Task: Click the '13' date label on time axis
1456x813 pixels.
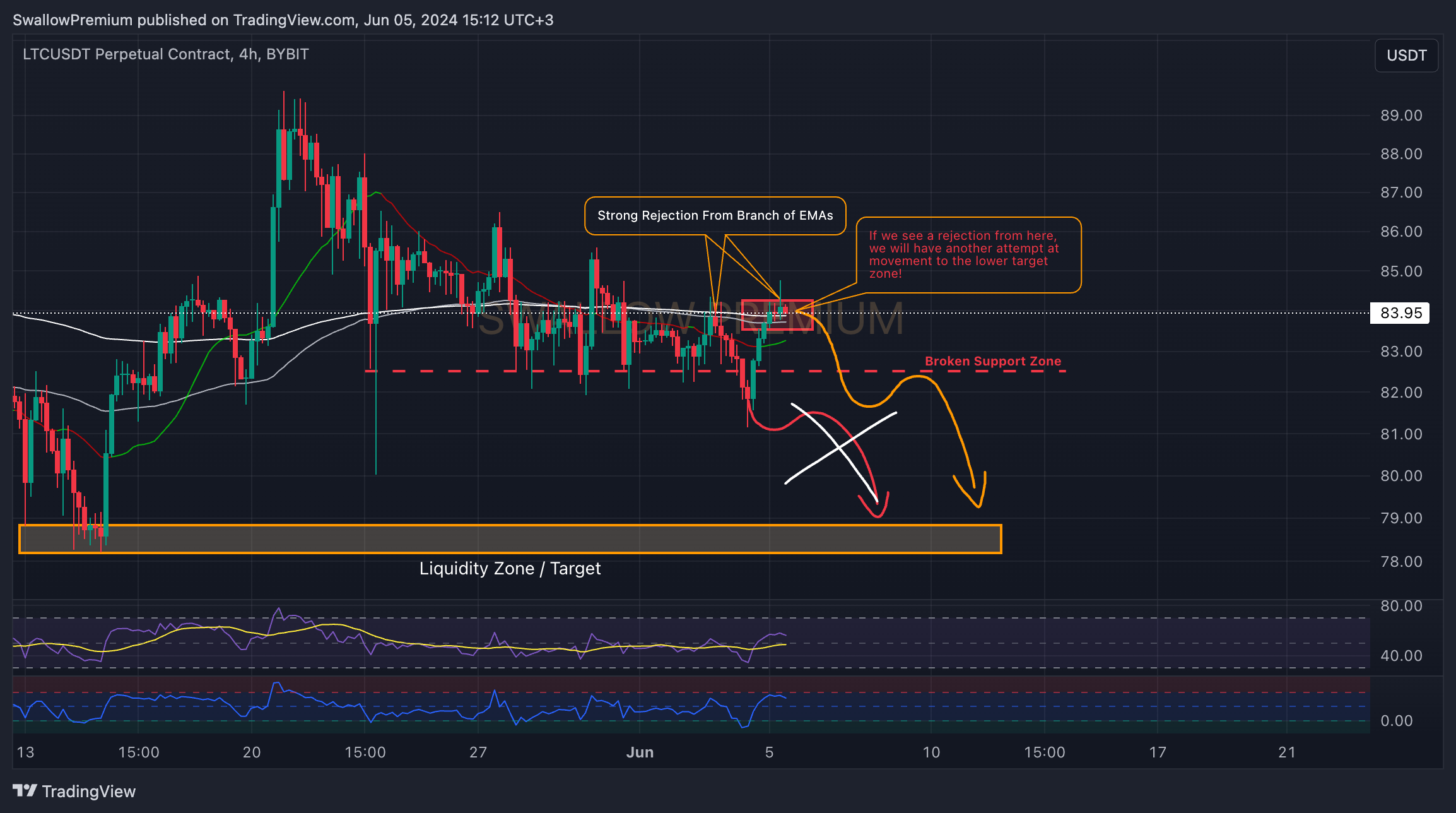Action: point(25,752)
